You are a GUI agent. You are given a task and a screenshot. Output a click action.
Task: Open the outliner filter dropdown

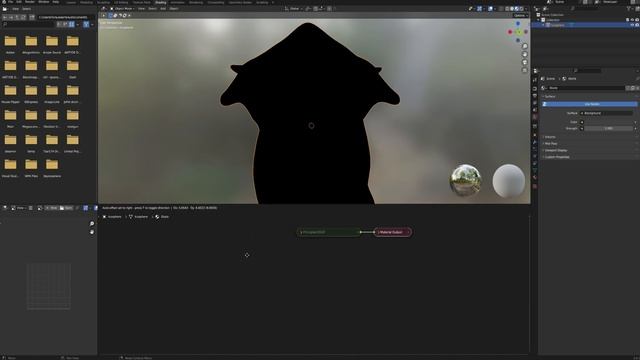629,8
